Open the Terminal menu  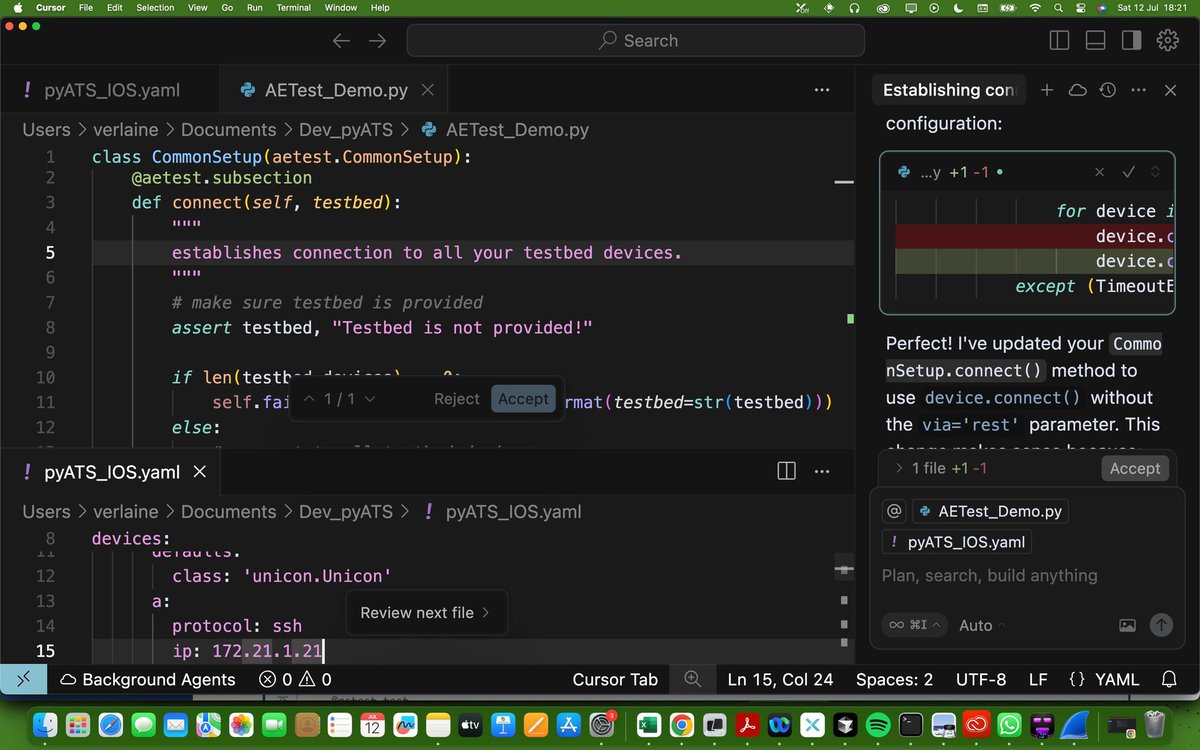coord(293,7)
